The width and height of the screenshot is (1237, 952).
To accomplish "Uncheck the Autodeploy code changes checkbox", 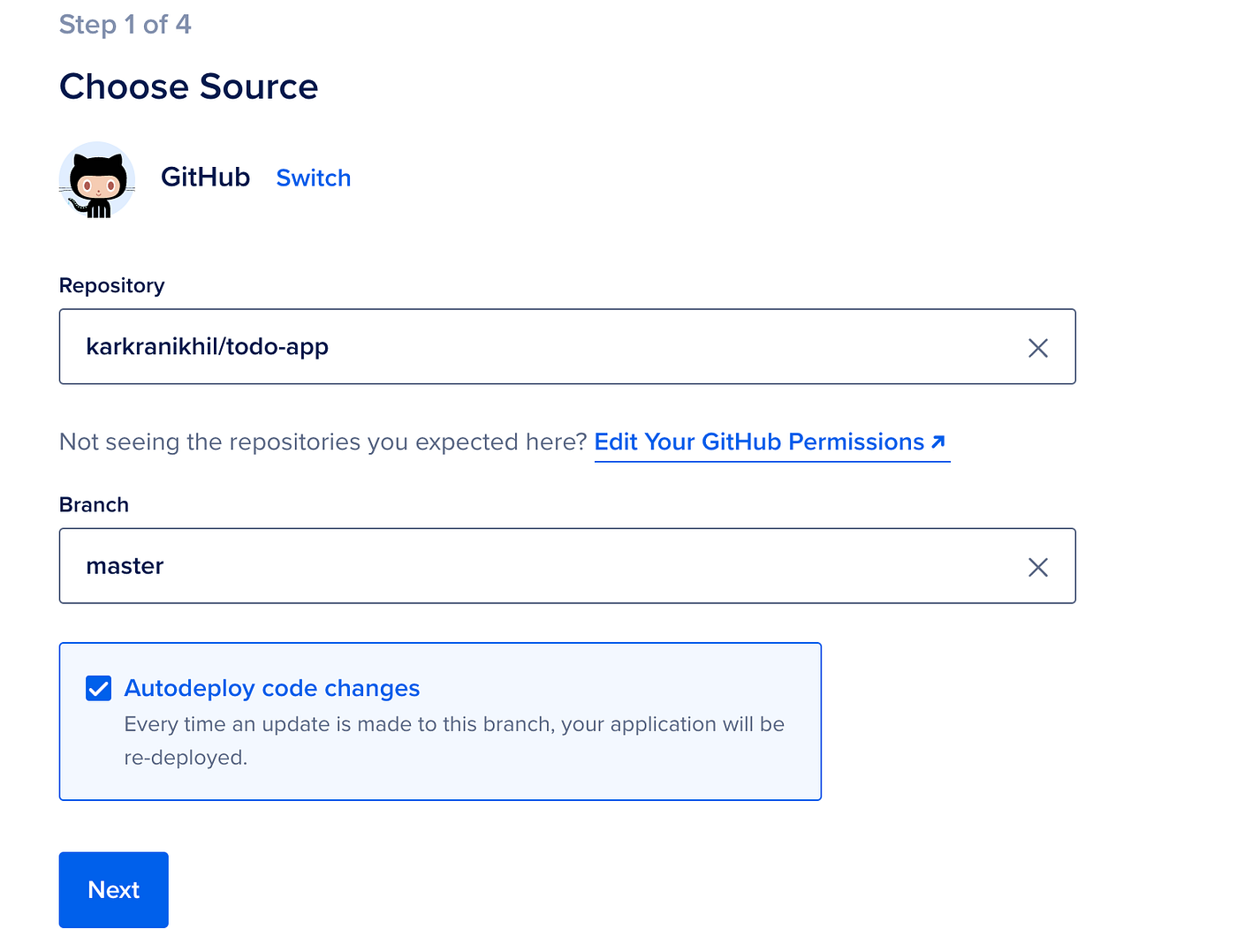I will click(x=99, y=688).
